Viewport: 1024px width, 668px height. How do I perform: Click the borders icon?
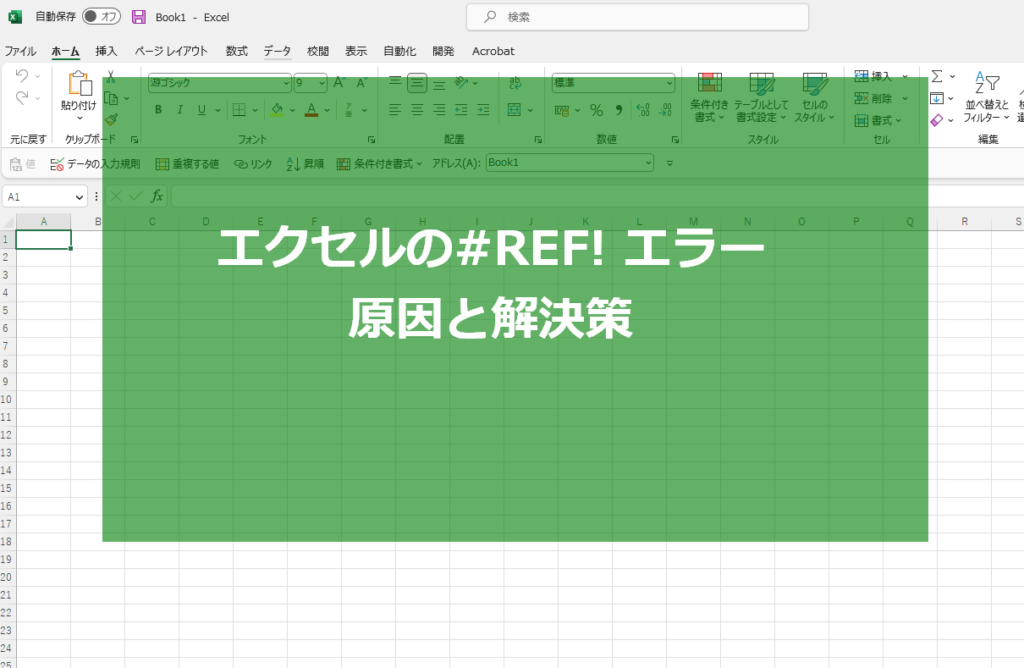(x=239, y=110)
